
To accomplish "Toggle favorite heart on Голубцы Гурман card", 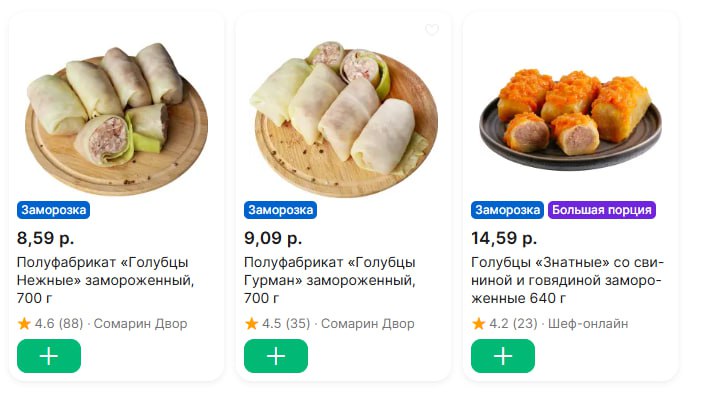I will coord(432,30).
